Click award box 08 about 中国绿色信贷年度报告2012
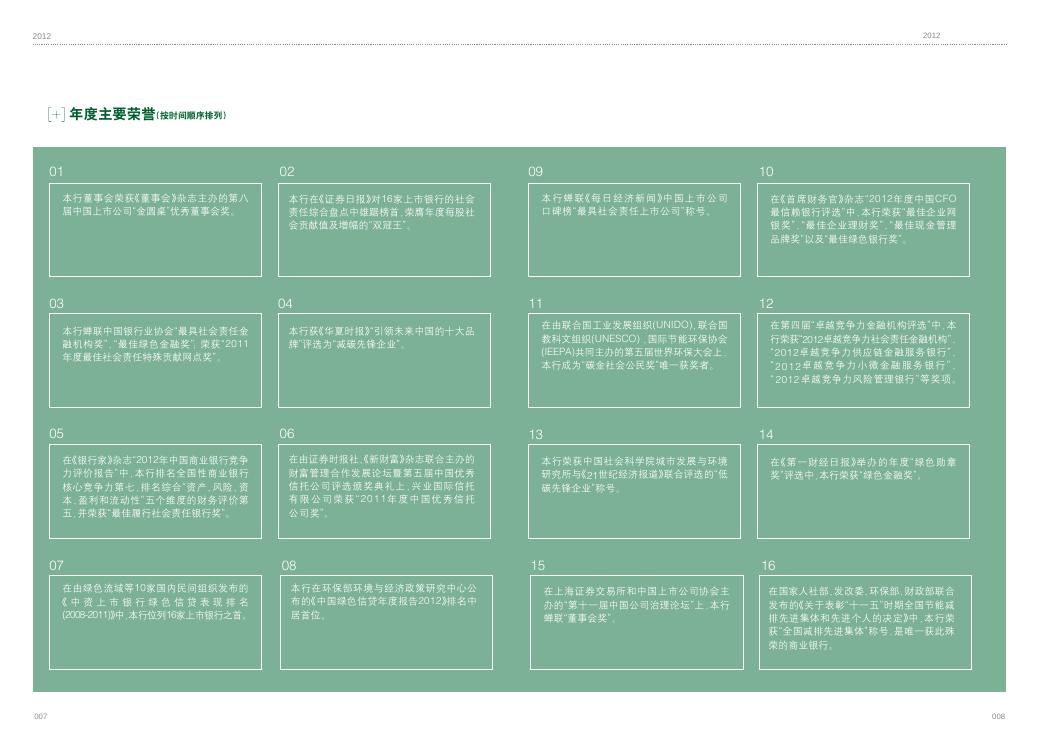This screenshot has width=1040, height=753. pyautogui.click(x=385, y=621)
